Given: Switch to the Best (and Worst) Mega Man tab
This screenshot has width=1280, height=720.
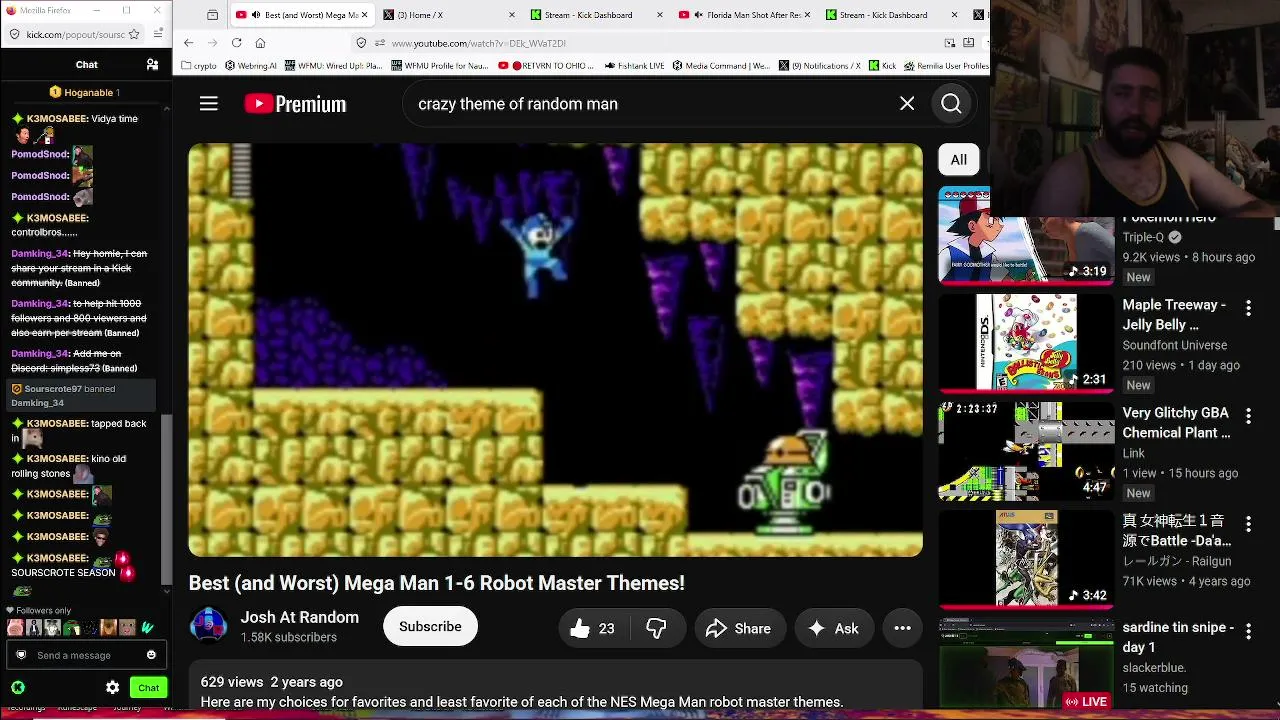Looking at the screenshot, I should [301, 15].
